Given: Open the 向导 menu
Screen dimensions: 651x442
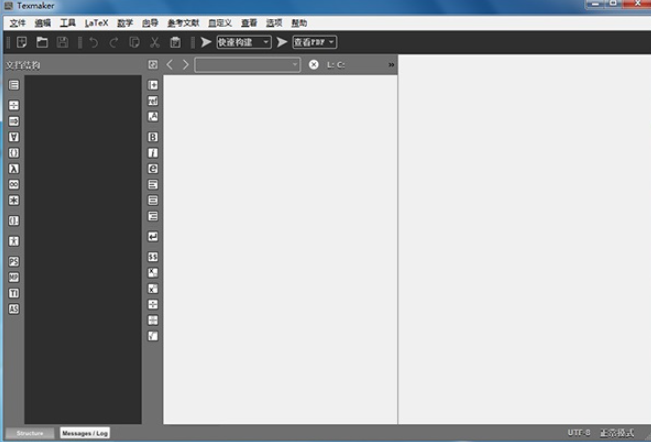Looking at the screenshot, I should 150,23.
